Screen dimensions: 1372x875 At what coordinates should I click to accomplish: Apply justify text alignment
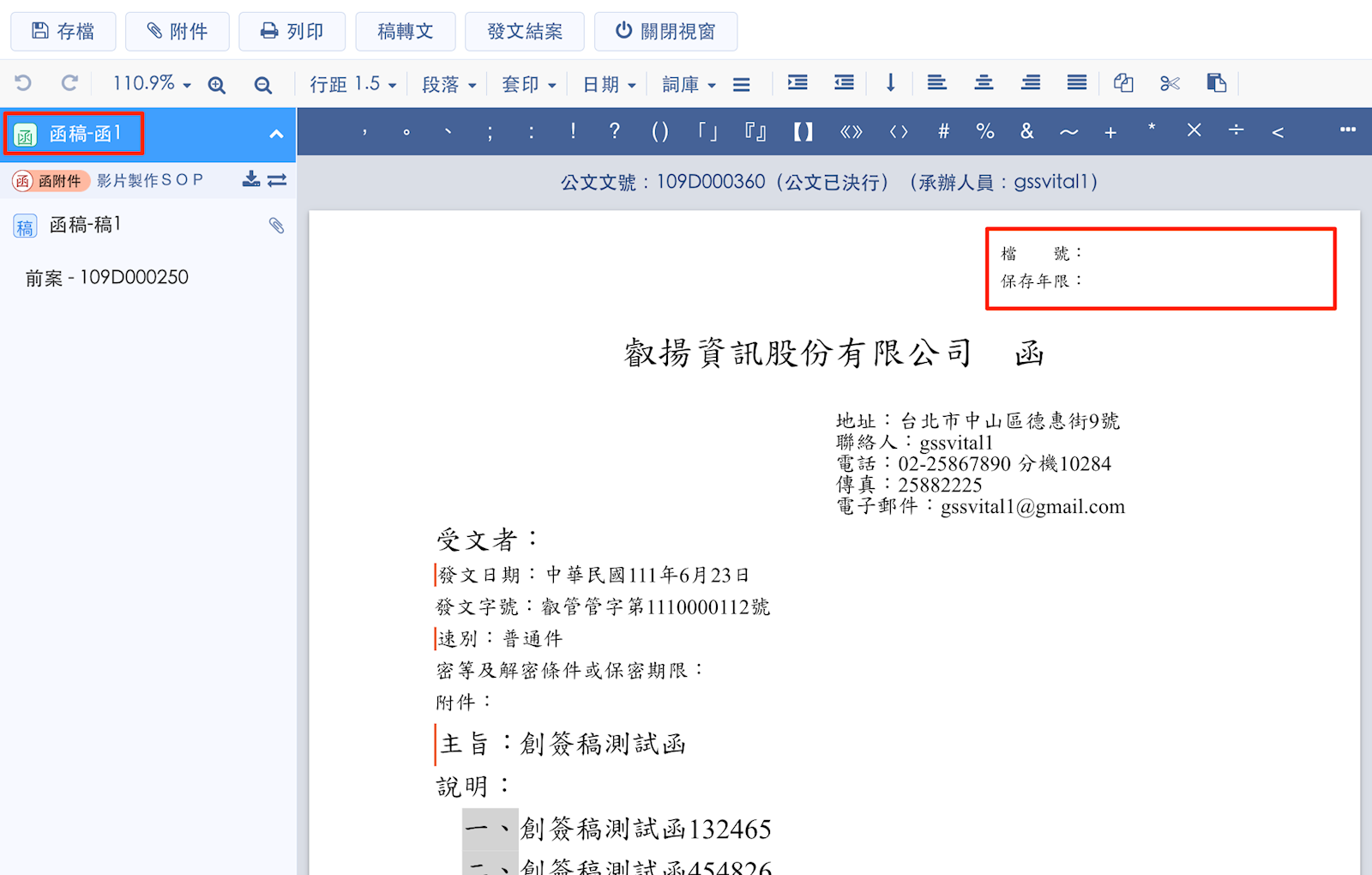(1076, 83)
